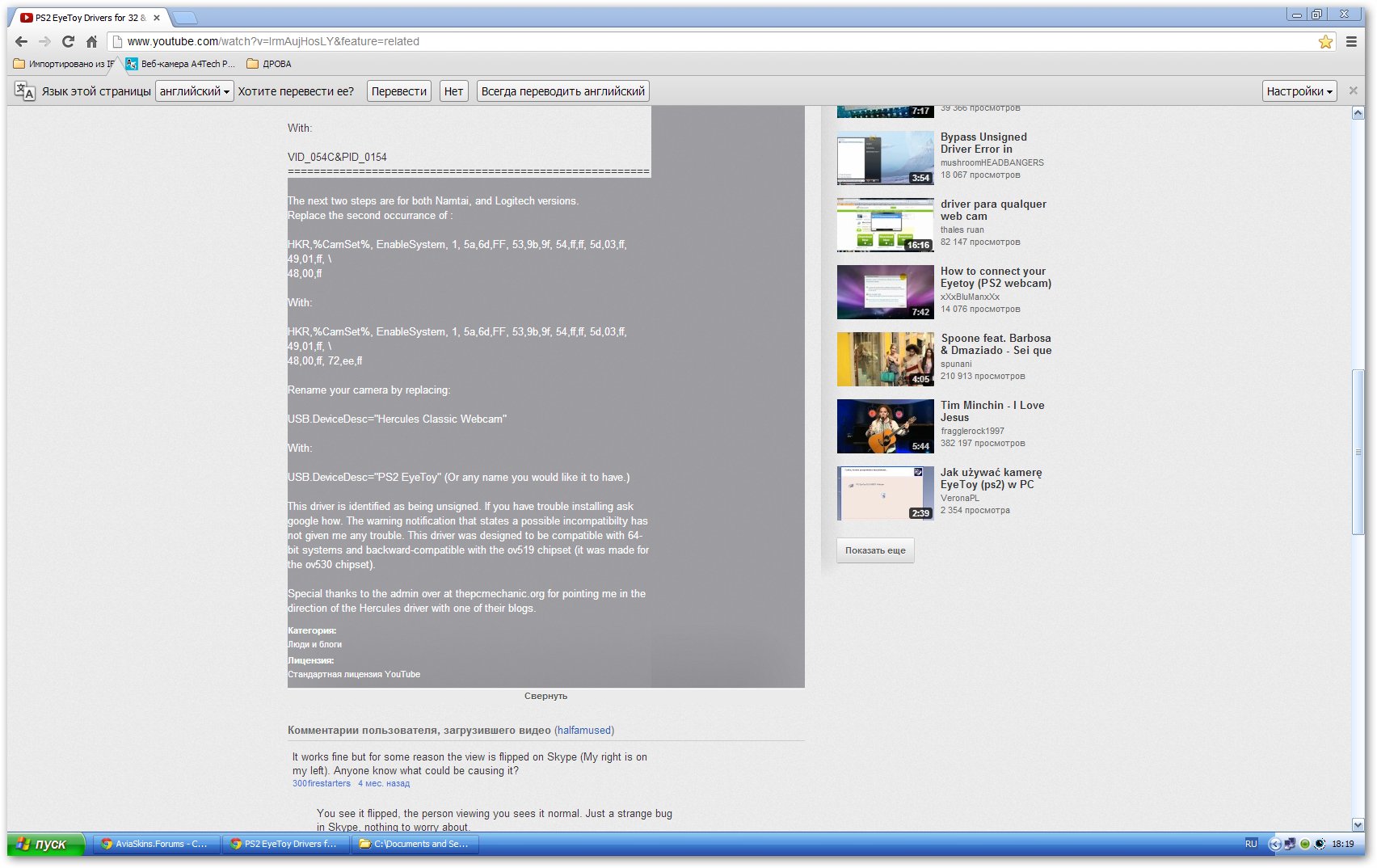The height and width of the screenshot is (868, 1377).
Task: Click the black round tray icon
Action: [1320, 844]
